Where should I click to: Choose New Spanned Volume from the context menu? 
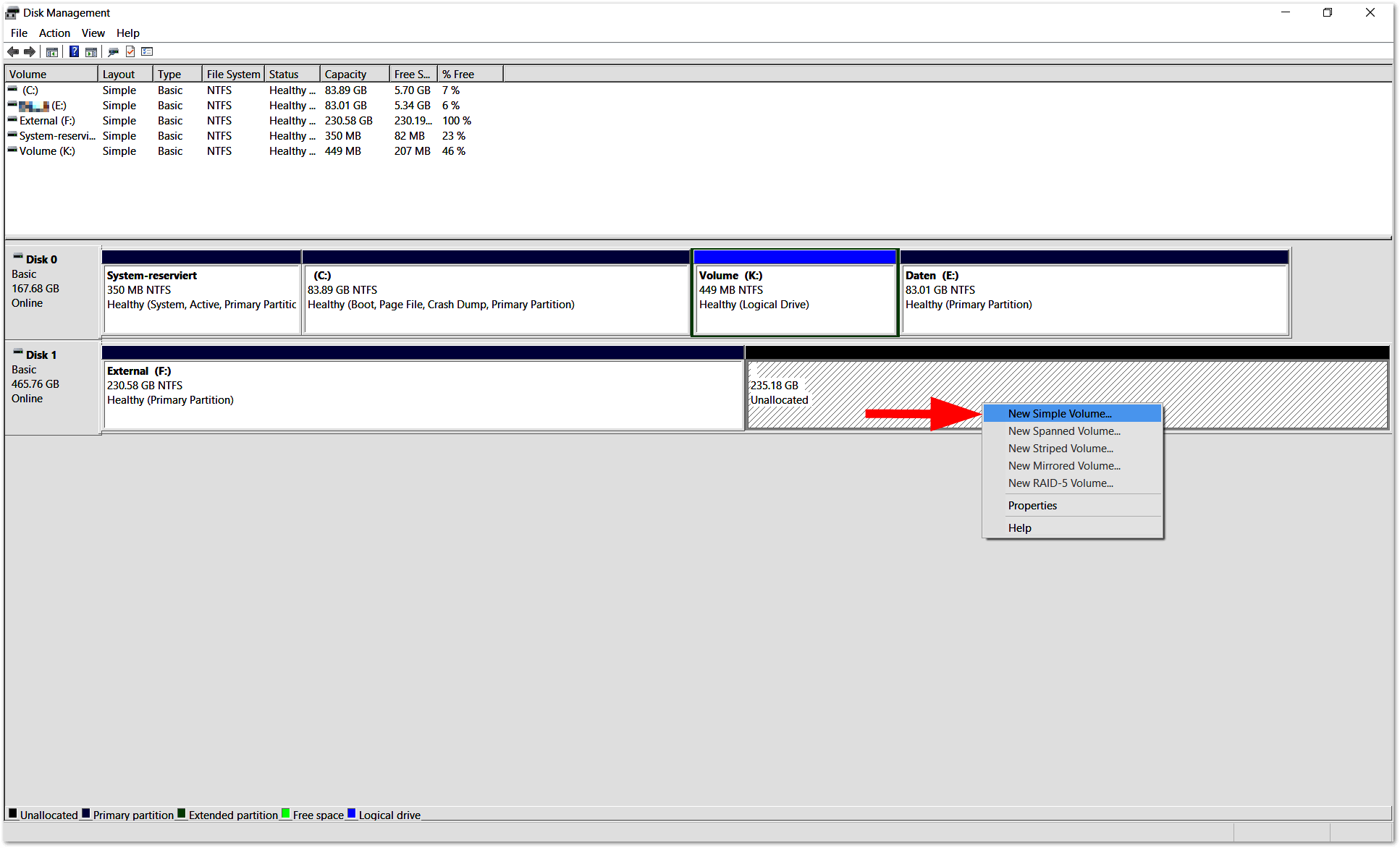pyautogui.click(x=1063, y=431)
